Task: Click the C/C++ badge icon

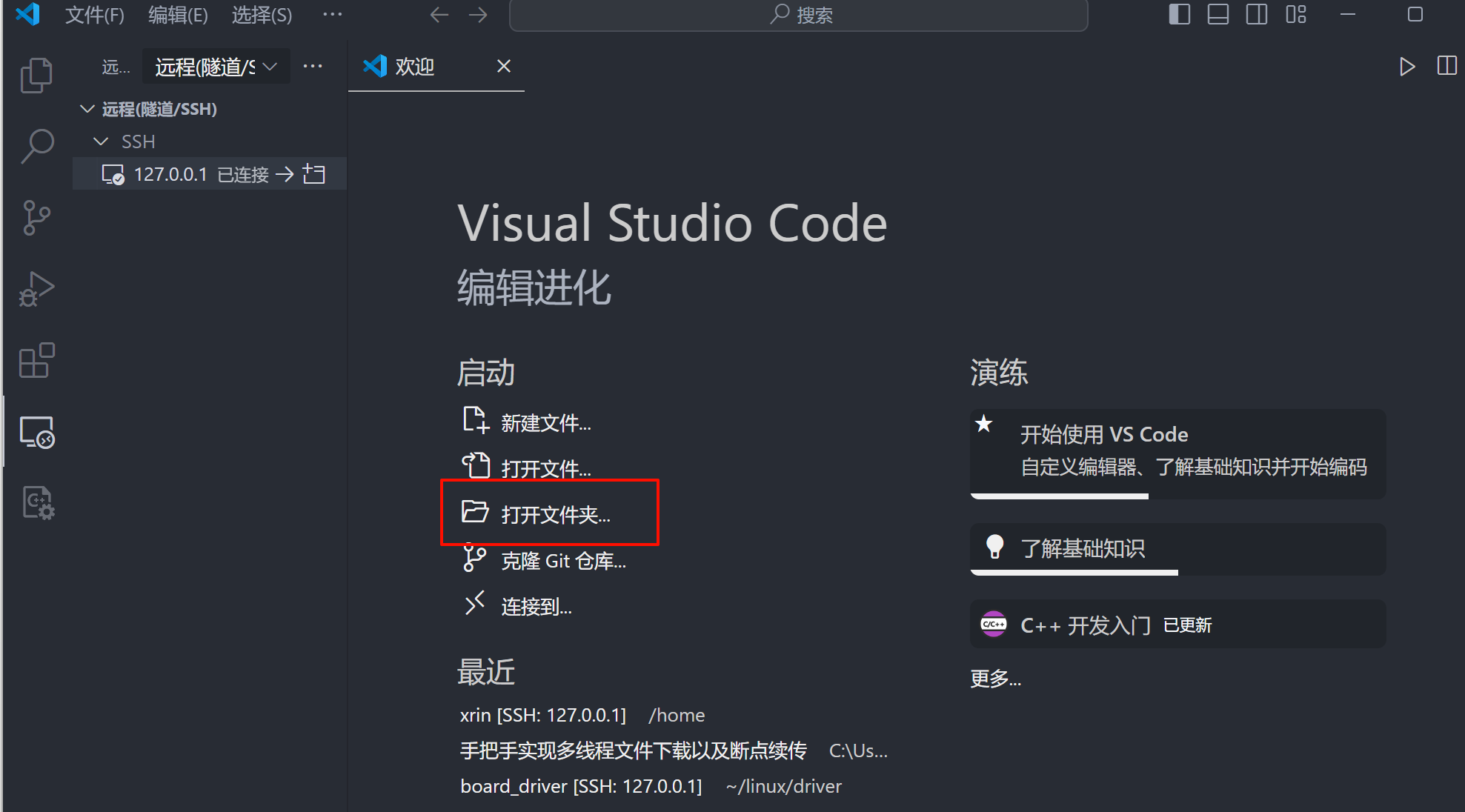Action: pos(994,625)
